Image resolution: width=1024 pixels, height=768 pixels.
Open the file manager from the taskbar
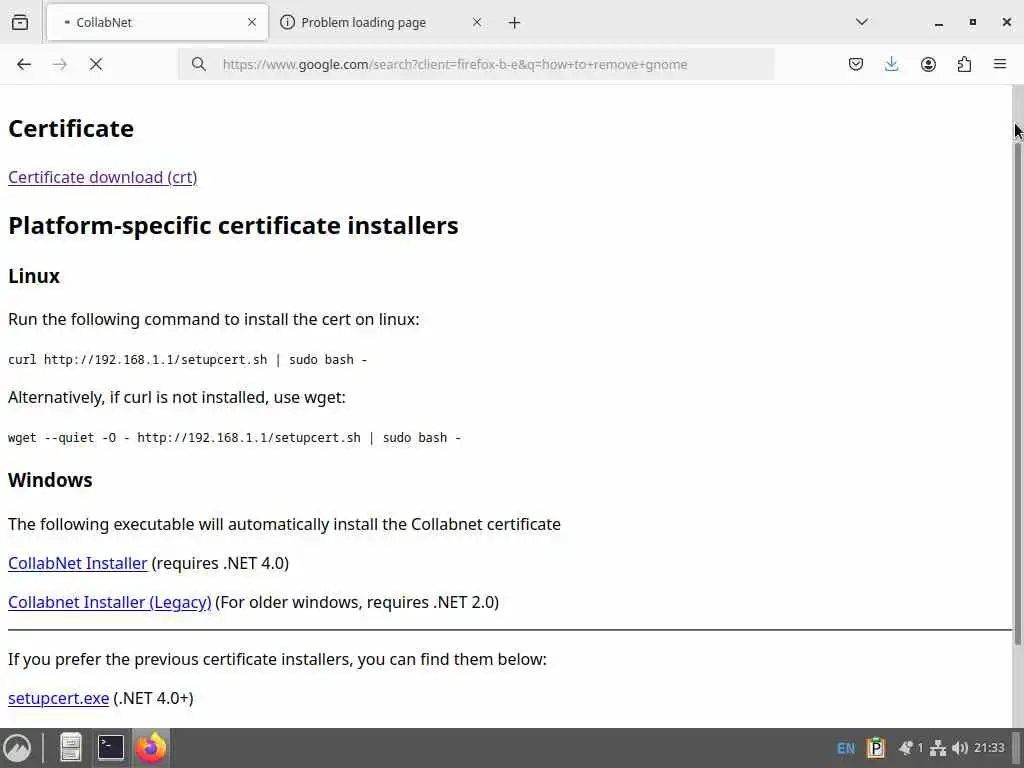click(x=71, y=748)
